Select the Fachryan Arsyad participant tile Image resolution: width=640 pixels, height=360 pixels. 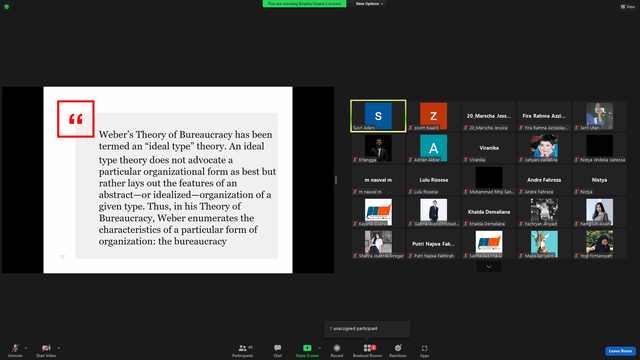(x=544, y=212)
